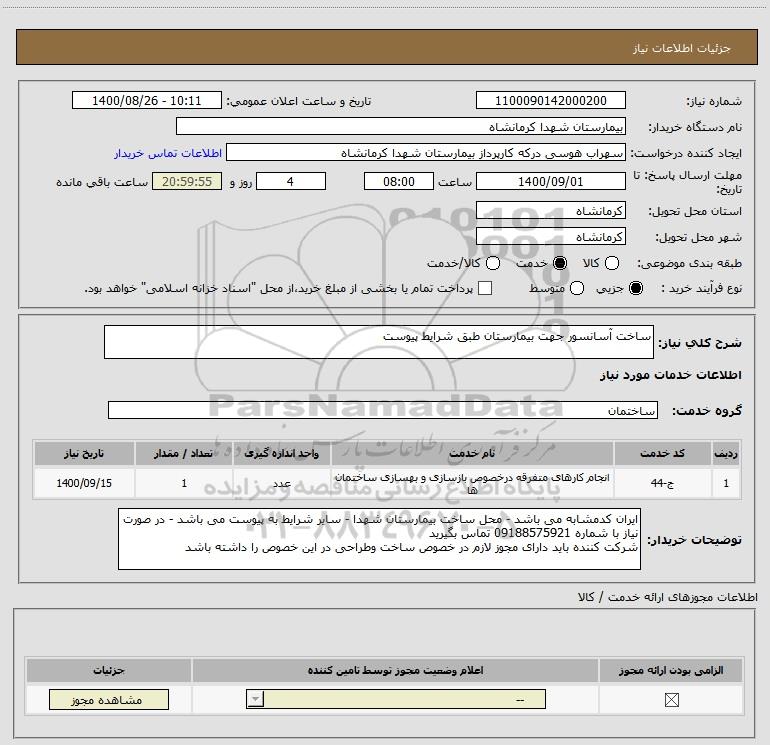Click the اطلاعات مجوزهای ارائه خدمت / کالا heading

[667, 597]
